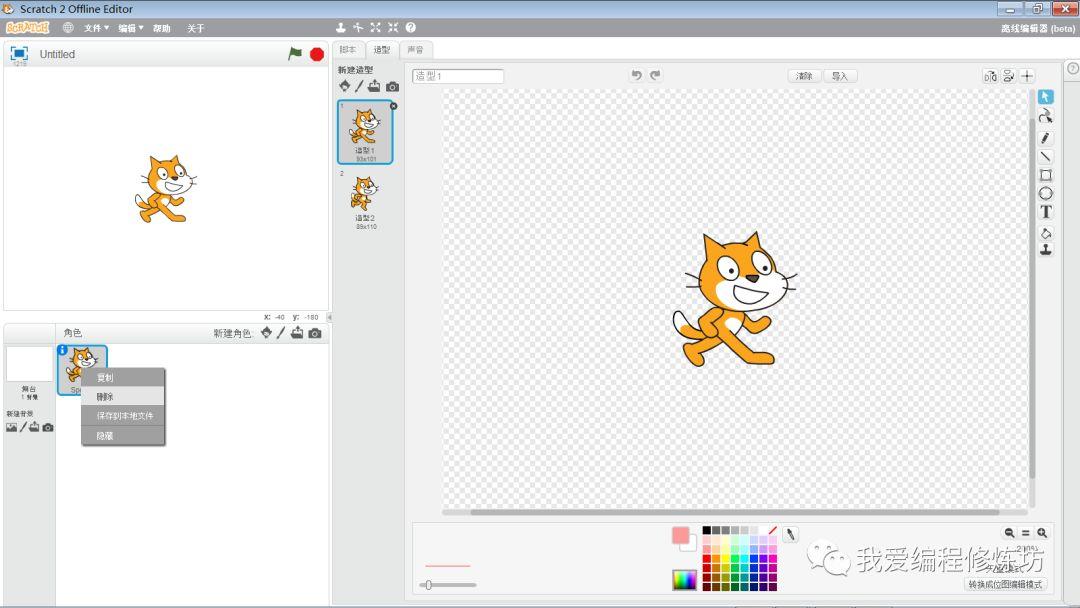Flip the costume left-right

[x=990, y=76]
